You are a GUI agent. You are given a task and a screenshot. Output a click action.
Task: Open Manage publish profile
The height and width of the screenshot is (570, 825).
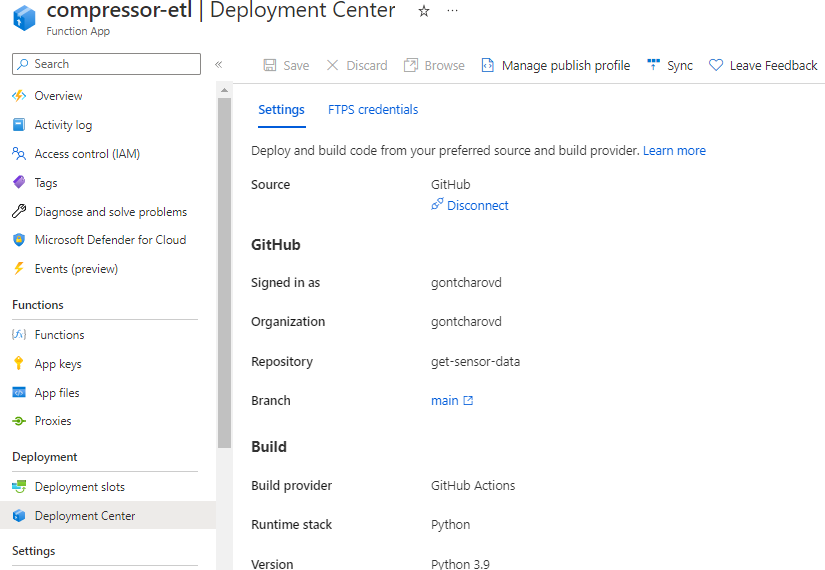coord(566,66)
